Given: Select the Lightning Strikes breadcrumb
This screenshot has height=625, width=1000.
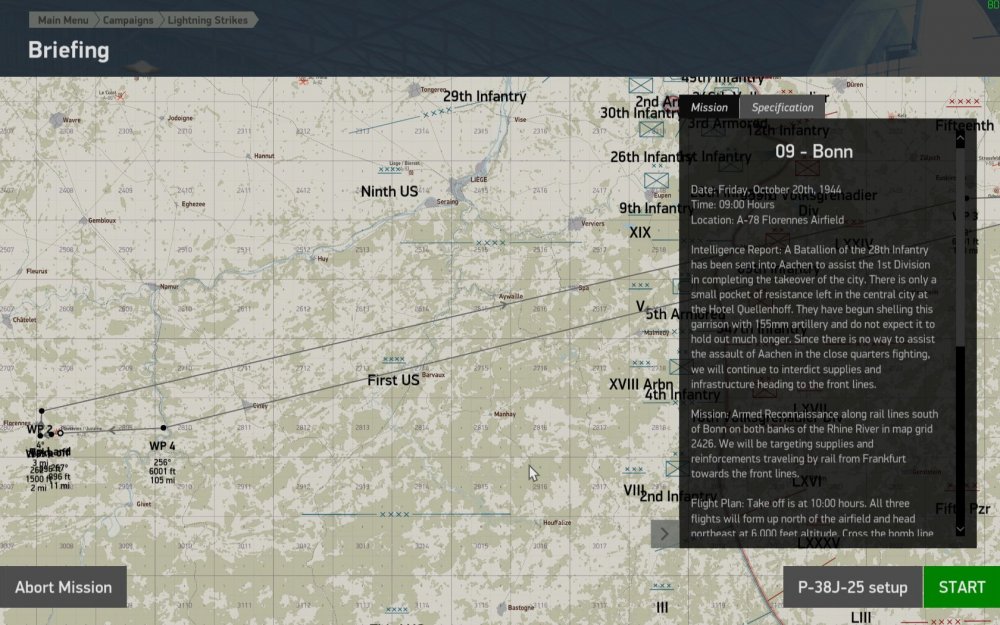Looking at the screenshot, I should (x=208, y=20).
